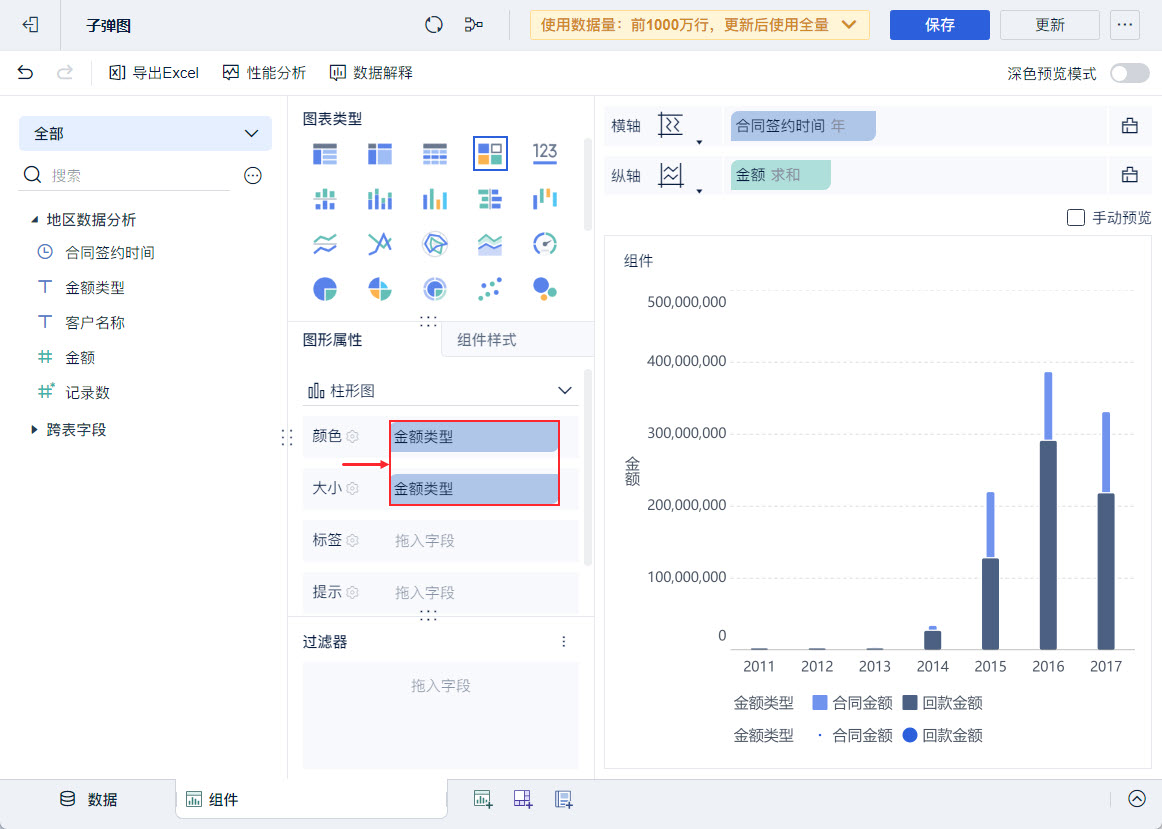Image resolution: width=1162 pixels, height=829 pixels.
Task: Open the 柱形图 shape type dropdown
Action: [440, 390]
